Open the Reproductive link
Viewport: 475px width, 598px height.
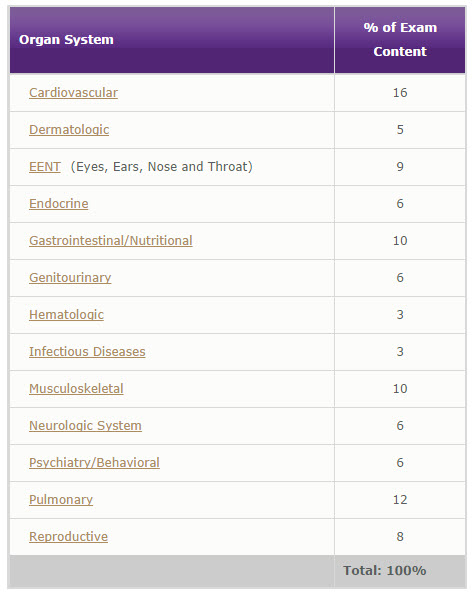pos(69,537)
